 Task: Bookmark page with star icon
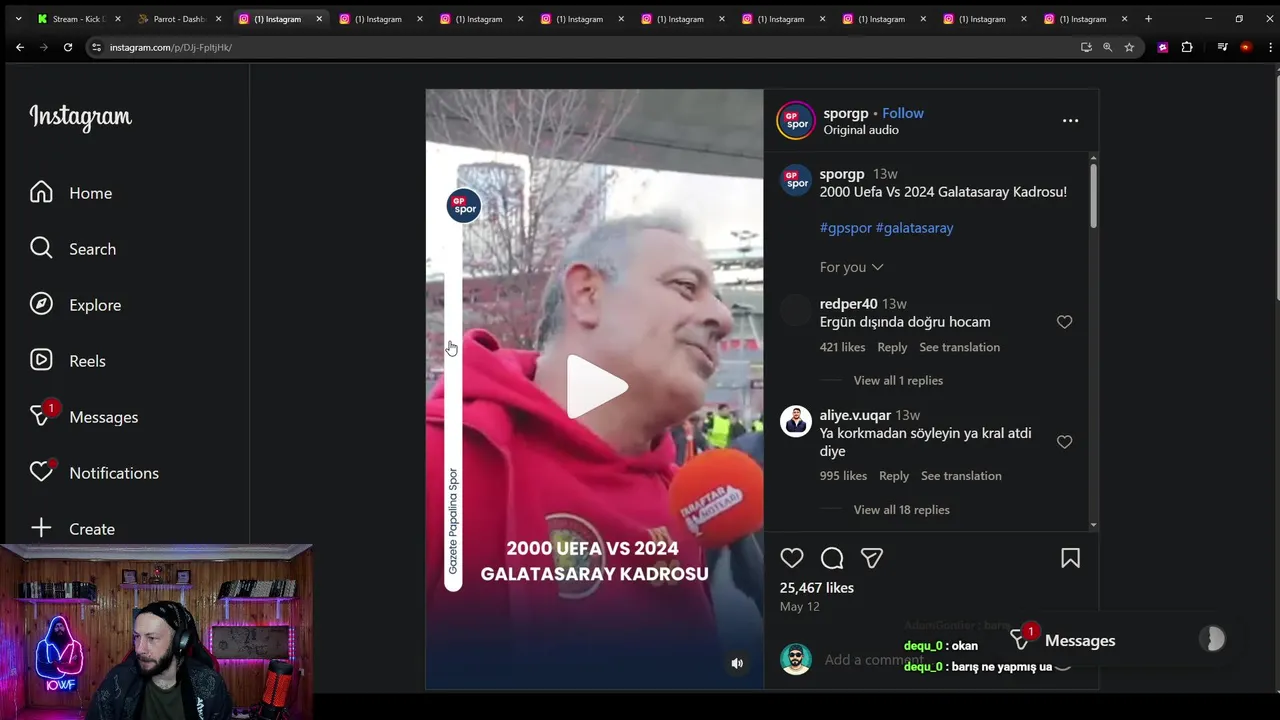(x=1129, y=47)
